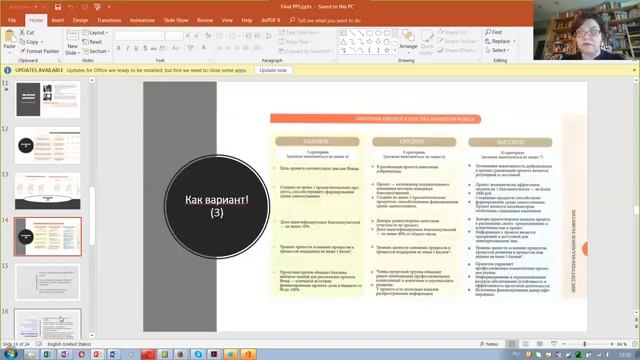Click the Font Color icon
Image resolution: width=640 pixels, height=360 pixels.
point(204,48)
